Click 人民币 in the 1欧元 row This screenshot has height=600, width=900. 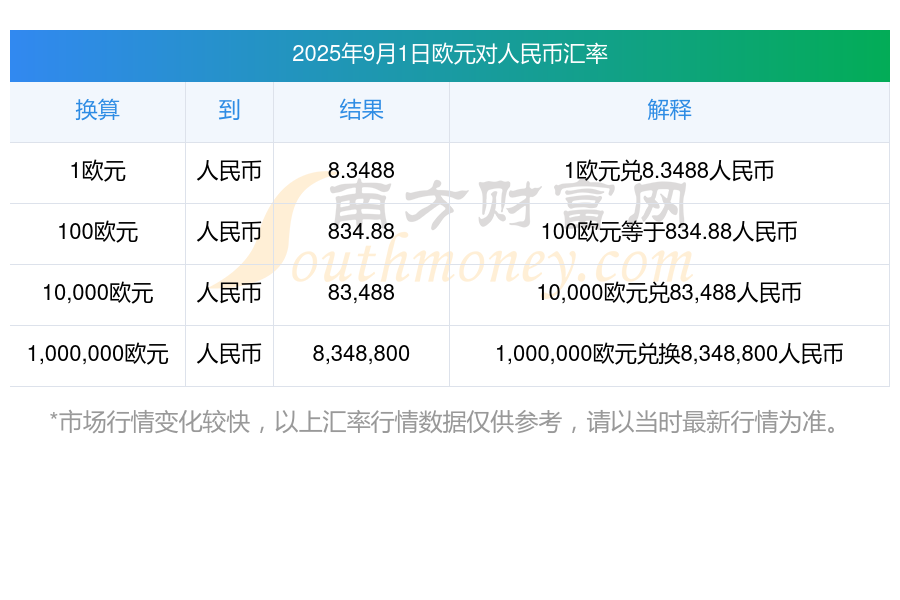click(229, 171)
